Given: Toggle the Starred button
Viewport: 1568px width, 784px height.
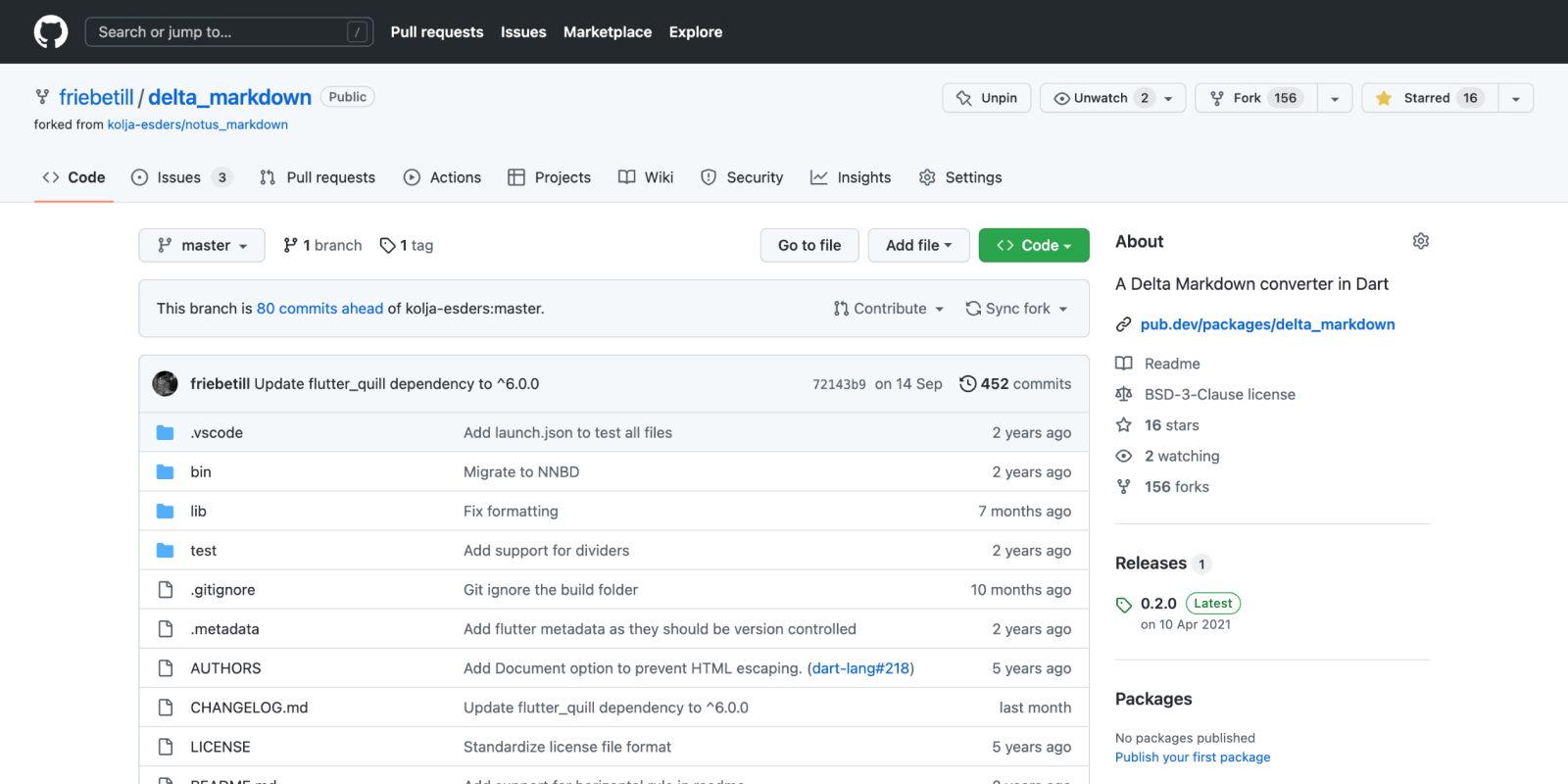Looking at the screenshot, I should click(x=1430, y=98).
